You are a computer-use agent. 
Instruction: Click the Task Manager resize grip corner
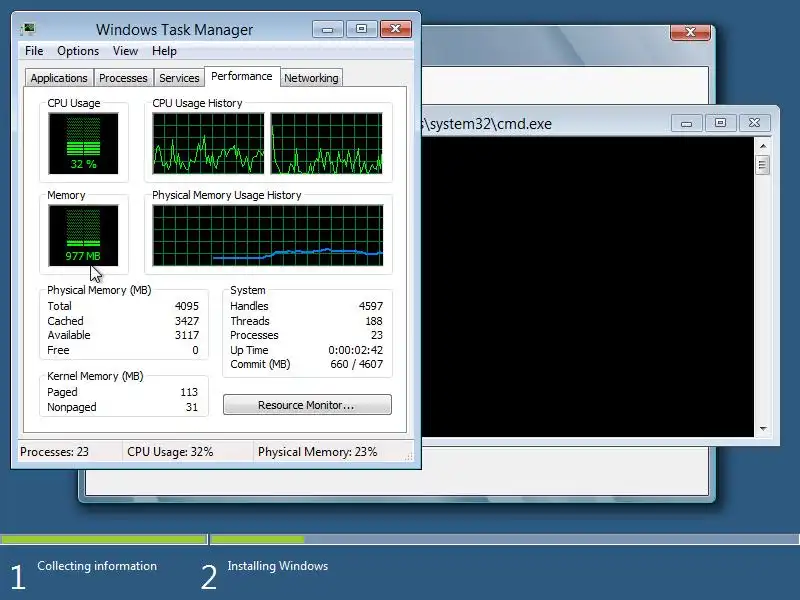409,456
